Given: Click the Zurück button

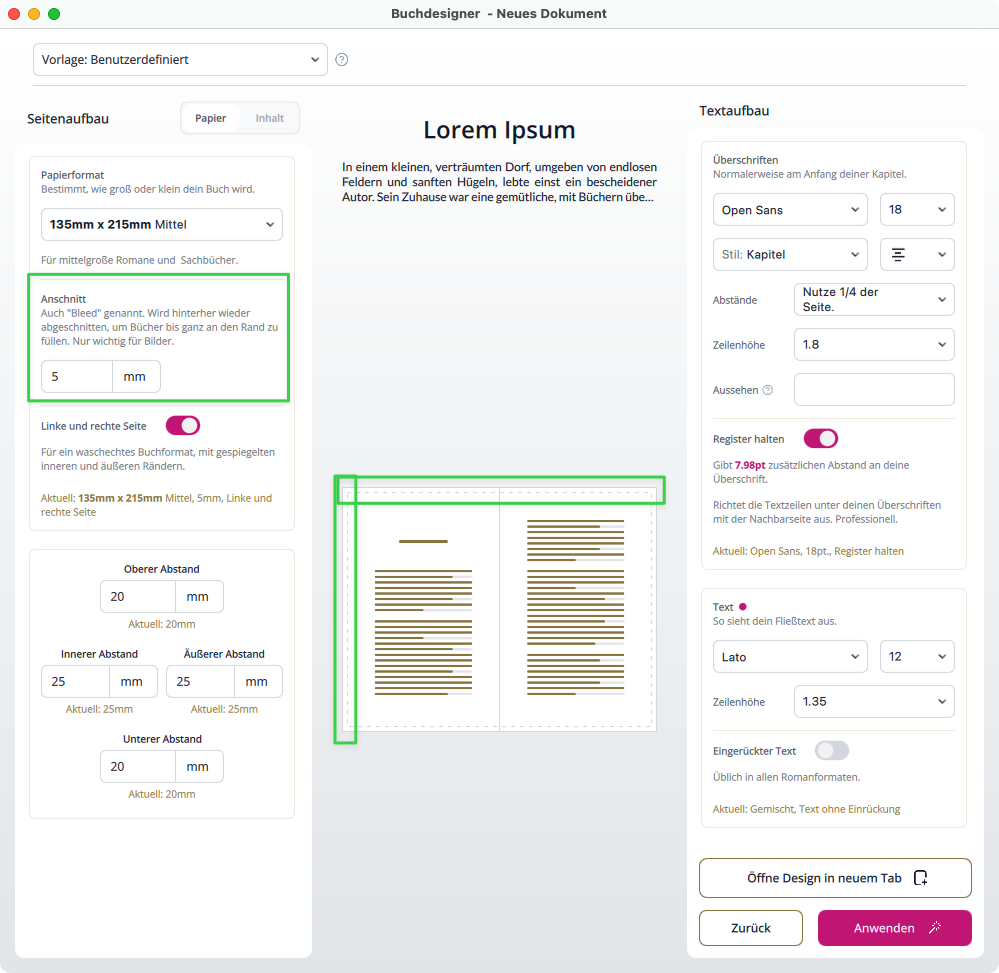Looking at the screenshot, I should tap(750, 928).
